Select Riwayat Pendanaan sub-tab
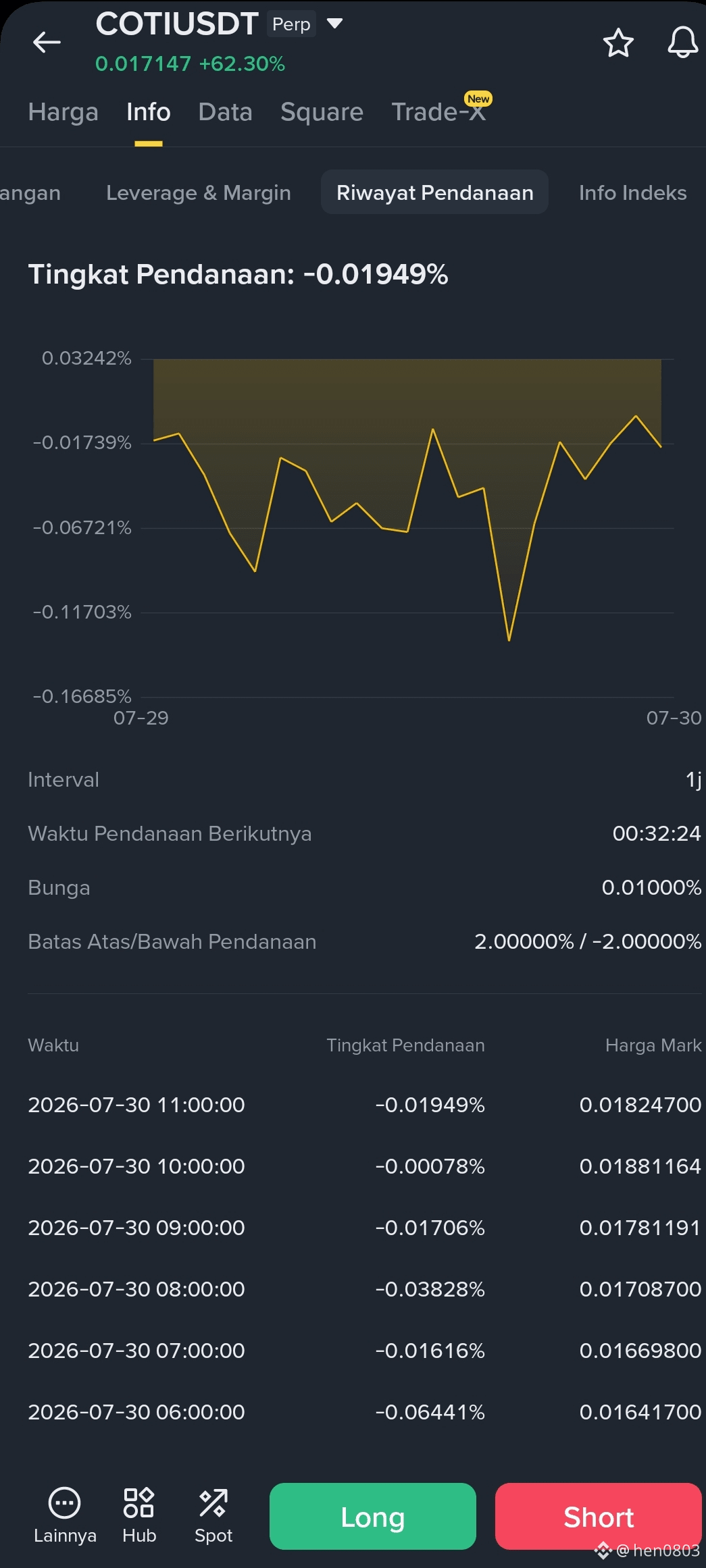Viewport: 706px width, 1568px height. click(434, 192)
